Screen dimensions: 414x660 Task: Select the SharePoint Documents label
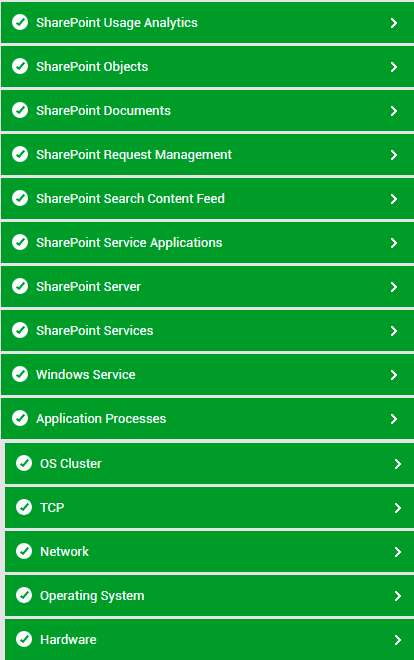104,111
